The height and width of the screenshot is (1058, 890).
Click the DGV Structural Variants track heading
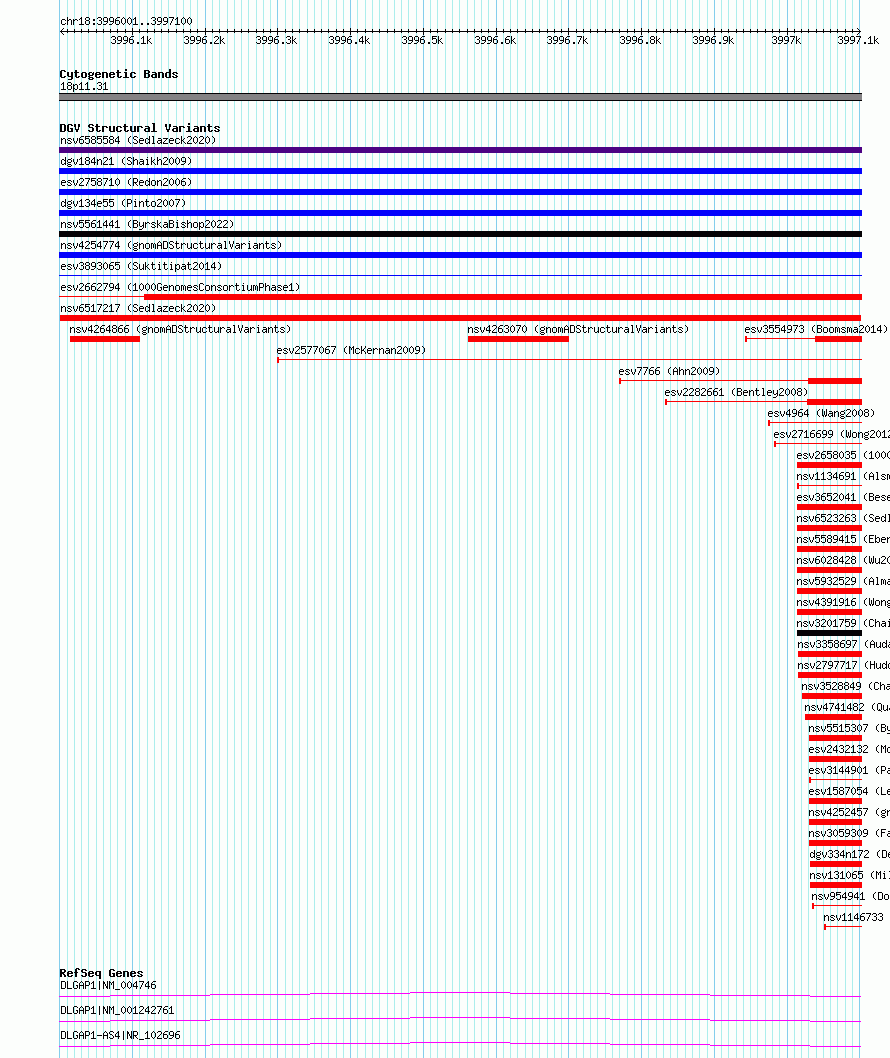point(140,128)
